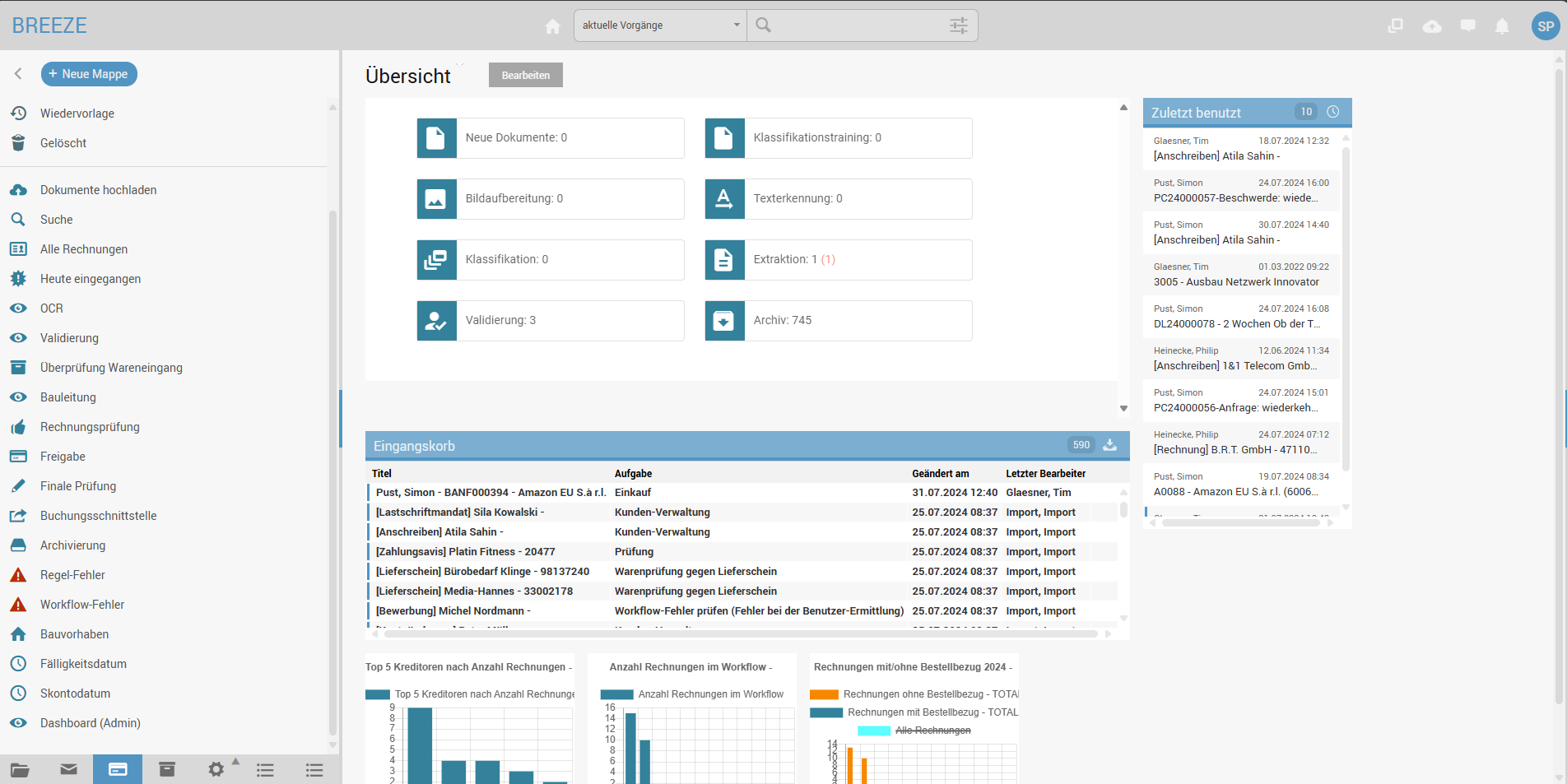The height and width of the screenshot is (784, 1567).
Task: Click house icon next to Bauvorhaben
Action: [x=18, y=634]
